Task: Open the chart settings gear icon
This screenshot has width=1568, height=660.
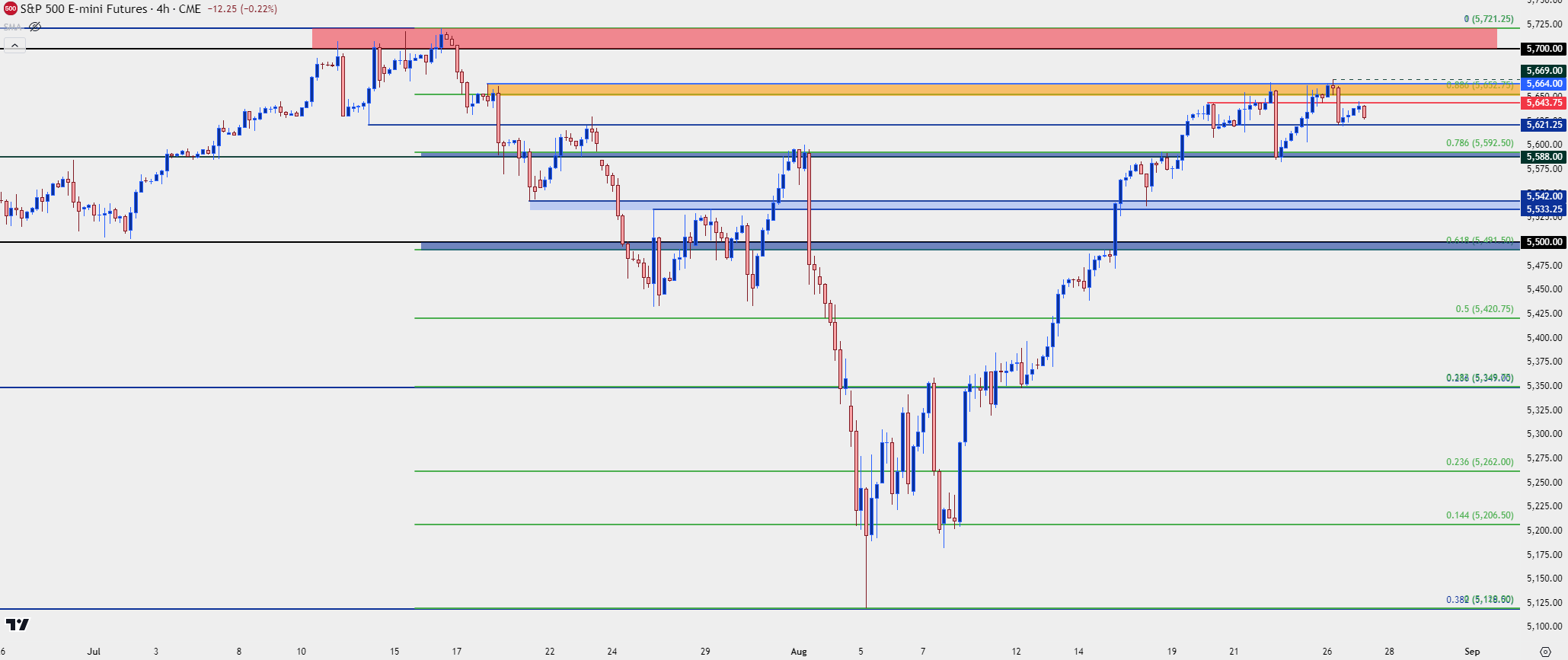Action: (1545, 652)
